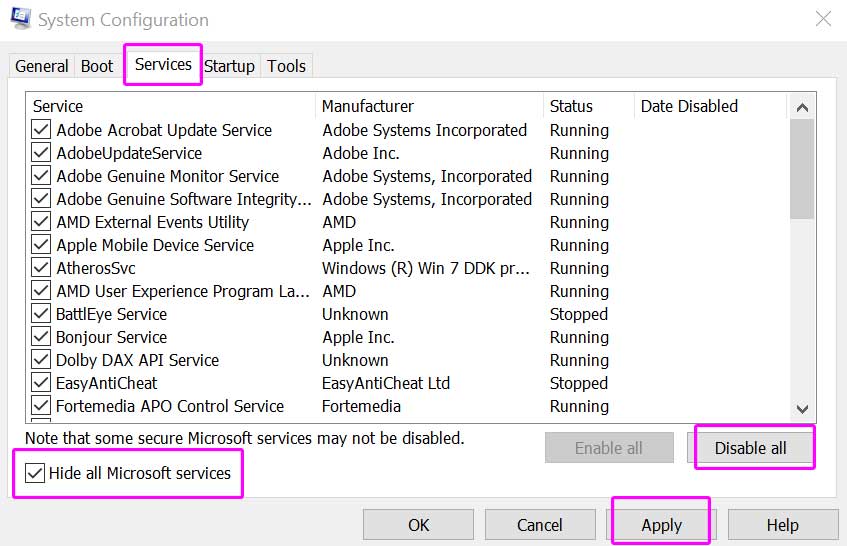Click Windows (R) Win 7 DDK manufacturer cell
This screenshot has height=546, width=847.
coord(426,268)
